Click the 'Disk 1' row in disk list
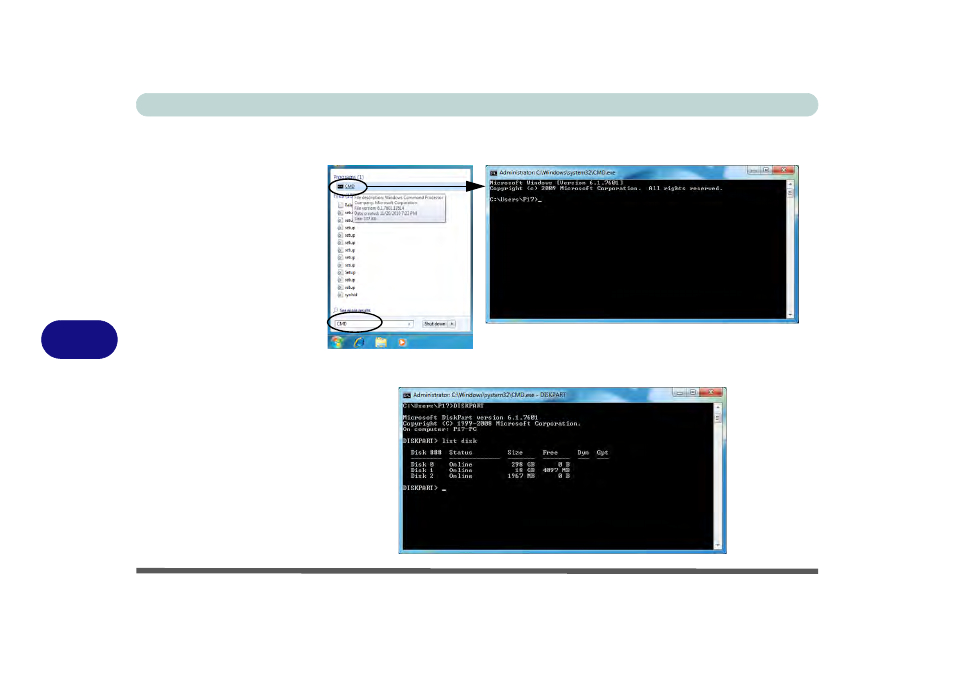Viewport: 954px width, 673px height. (x=490, y=470)
